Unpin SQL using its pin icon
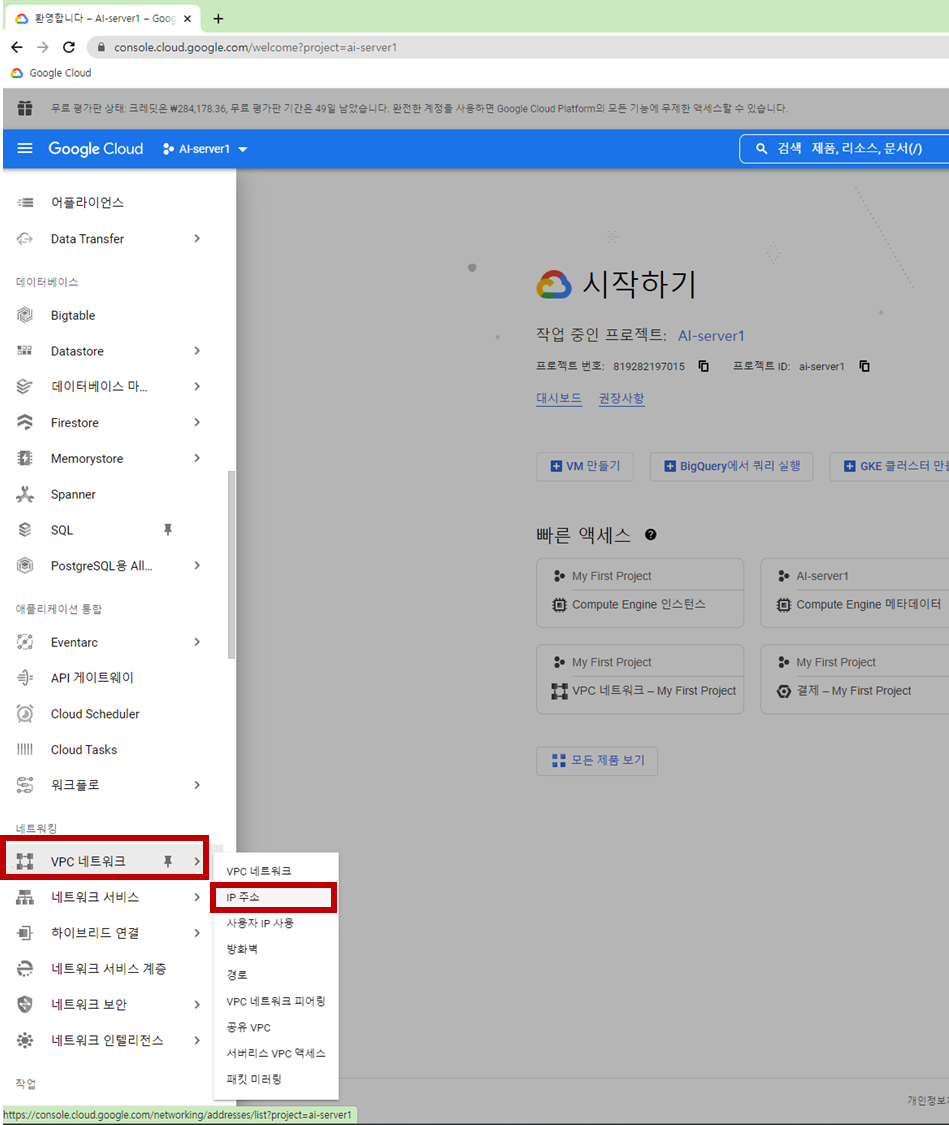 pyautogui.click(x=168, y=529)
